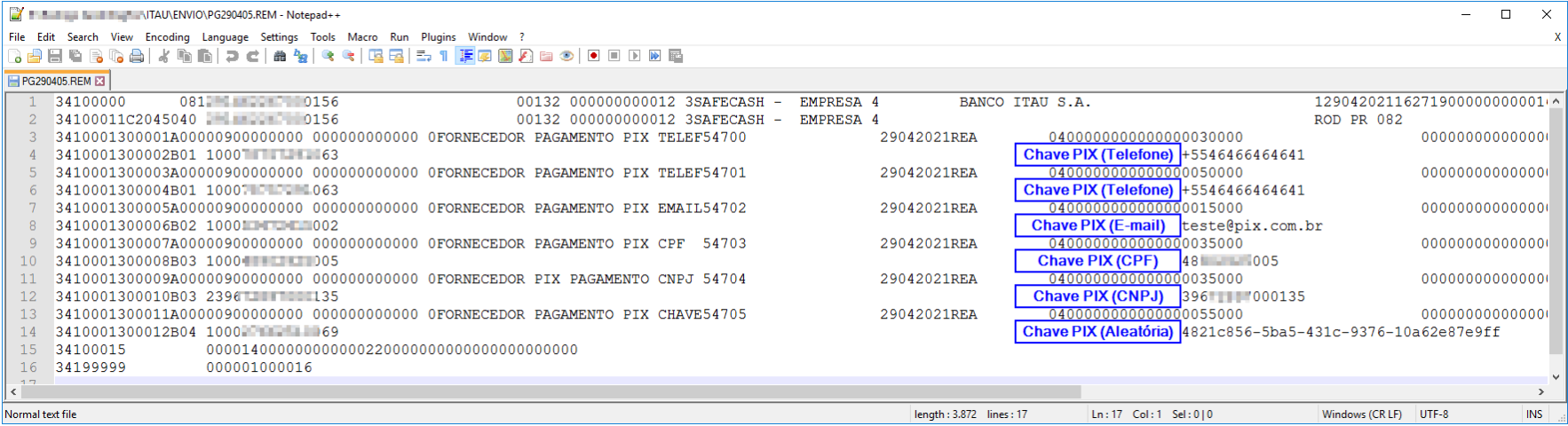The height and width of the screenshot is (426, 1568).
Task: Open the ? help menu
Action: pos(522,37)
